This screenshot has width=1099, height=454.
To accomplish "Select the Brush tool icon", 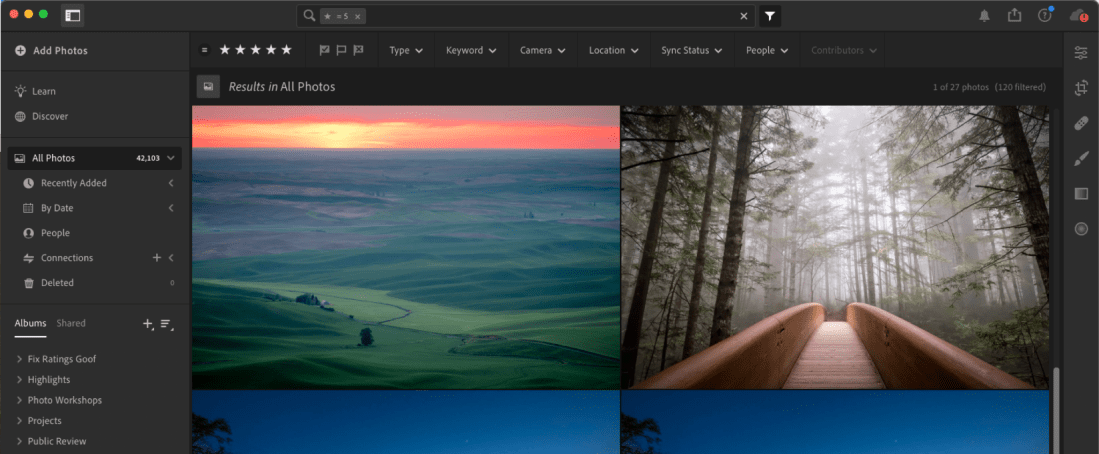I will [x=1080, y=158].
